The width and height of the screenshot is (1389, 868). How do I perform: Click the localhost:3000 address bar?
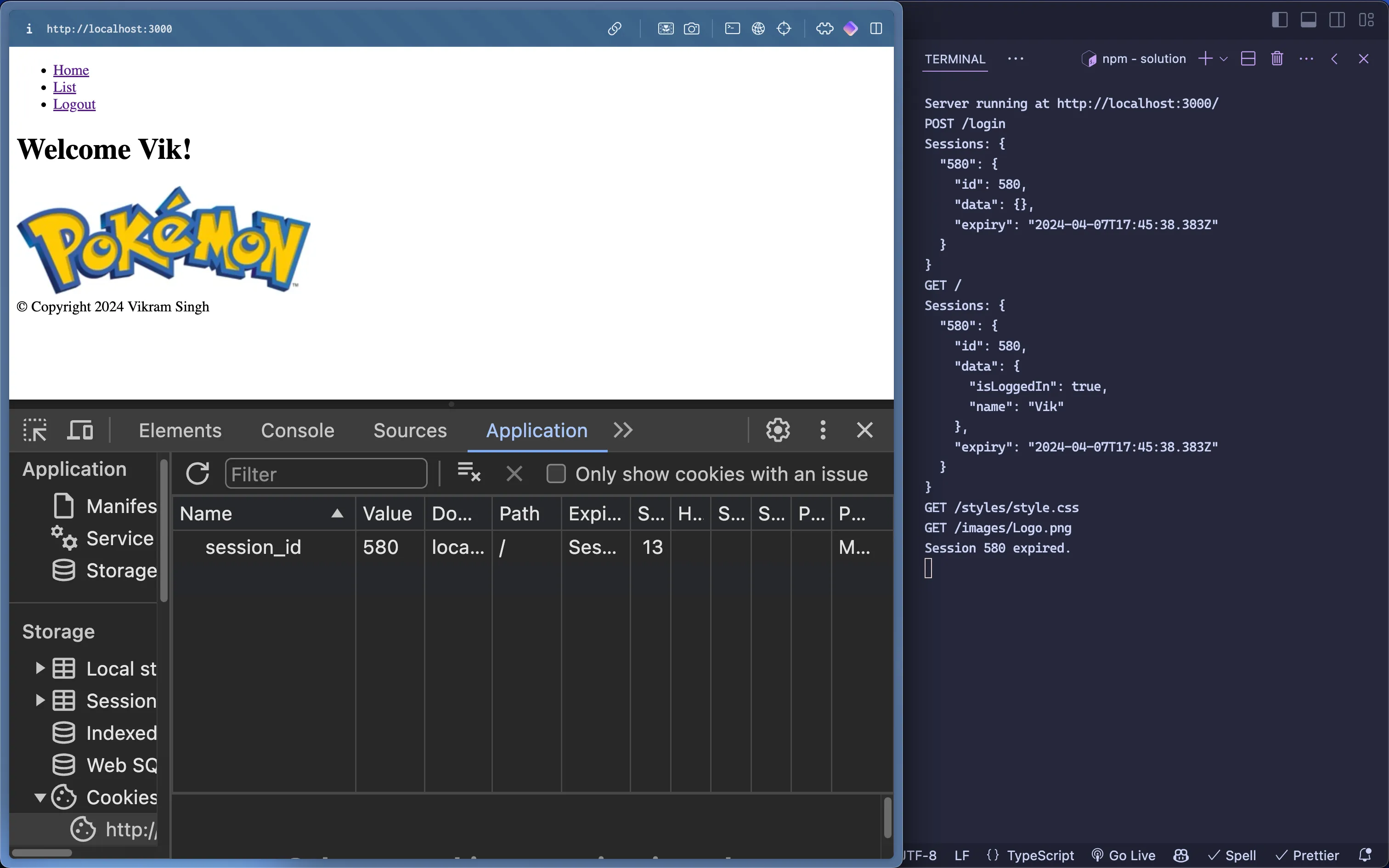point(109,28)
